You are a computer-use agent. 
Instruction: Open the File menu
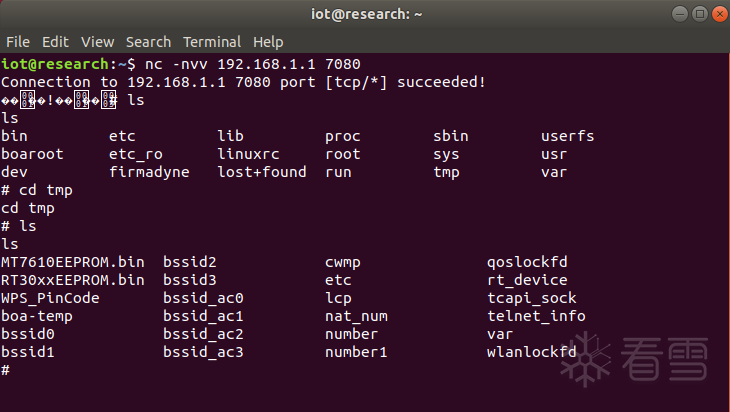(18, 42)
